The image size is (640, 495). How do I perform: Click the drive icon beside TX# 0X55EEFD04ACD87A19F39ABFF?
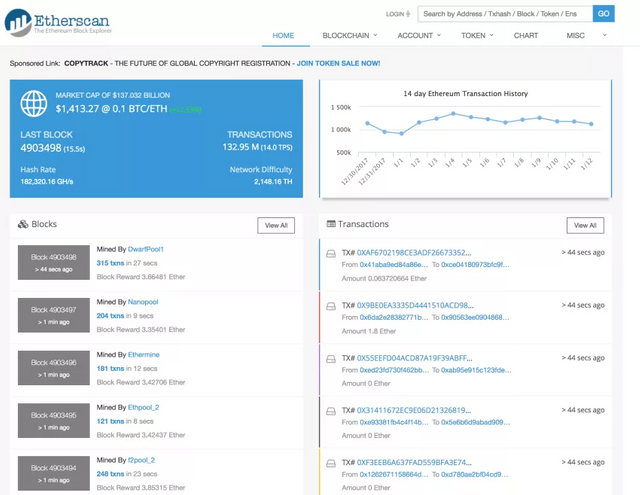pos(331,359)
